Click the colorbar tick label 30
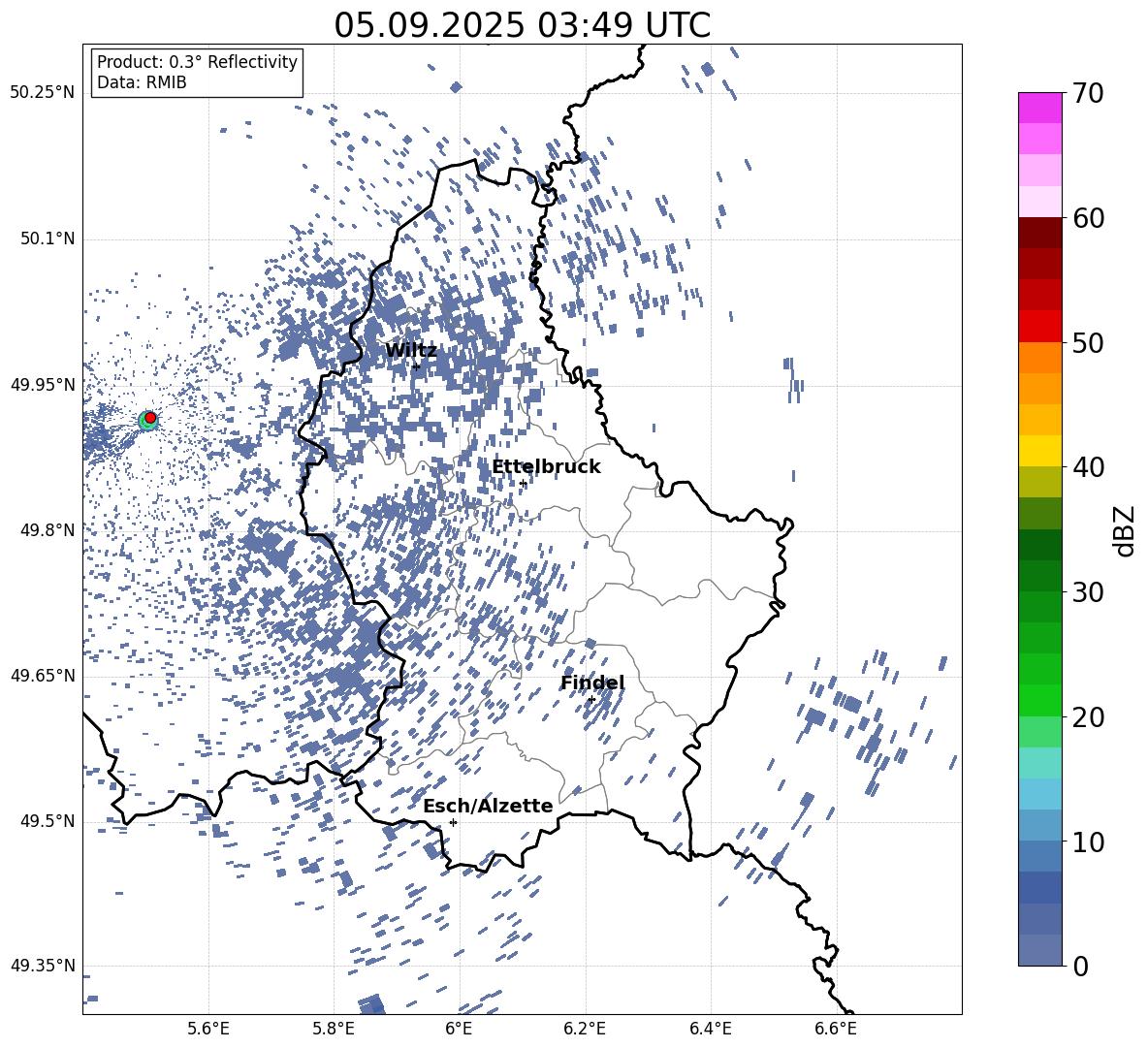This screenshot has height=1048, width=1148. point(1087,592)
